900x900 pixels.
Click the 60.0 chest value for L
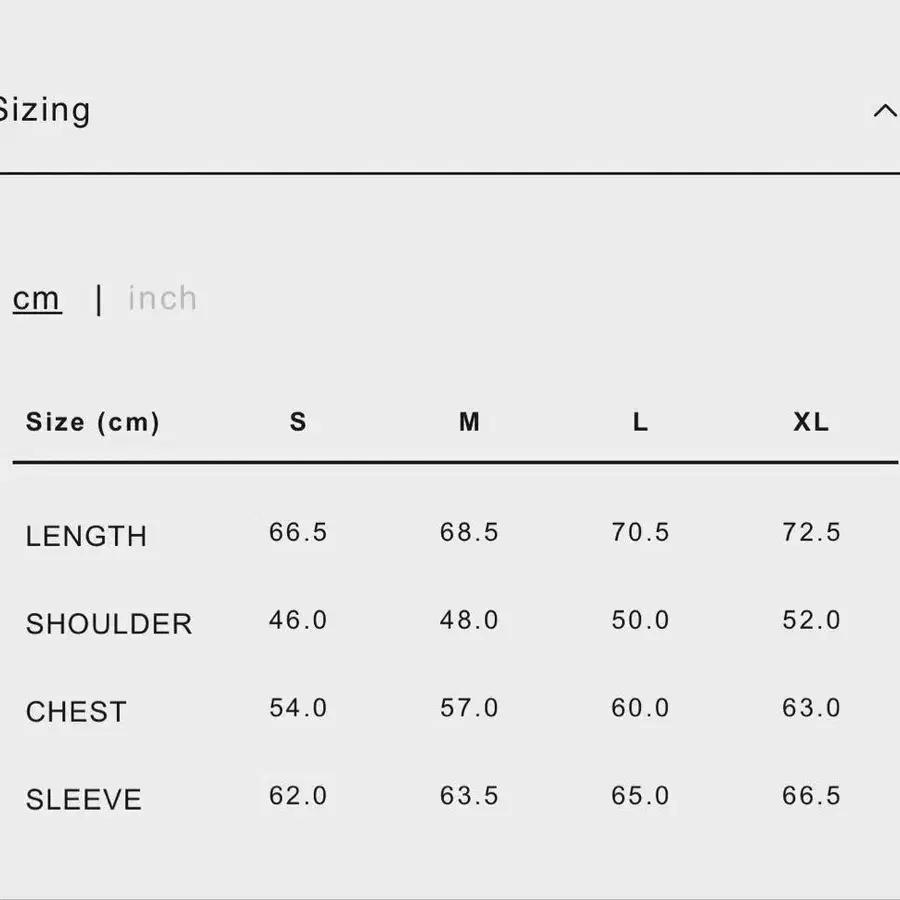(x=640, y=708)
